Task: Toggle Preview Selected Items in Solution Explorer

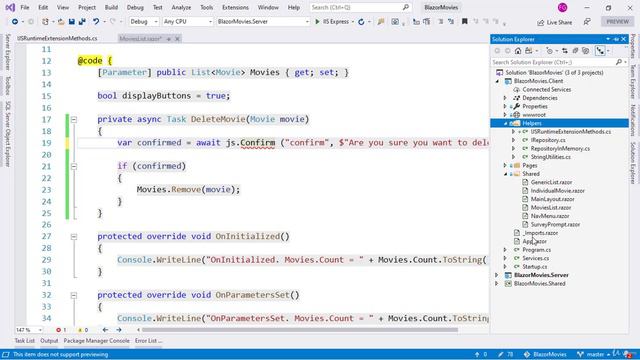Action: (600, 51)
